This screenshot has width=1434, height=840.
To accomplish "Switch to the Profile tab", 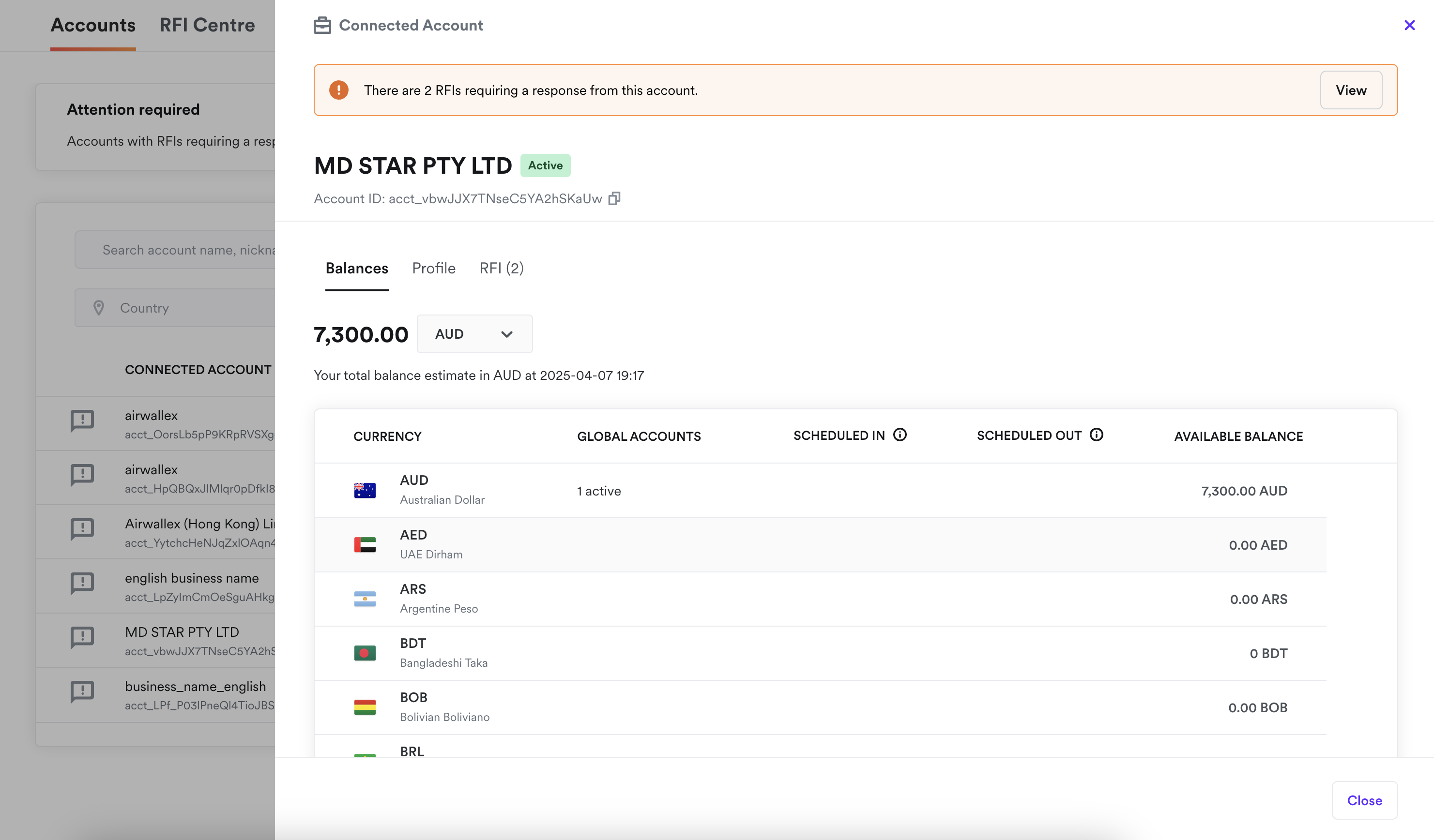I will [x=434, y=269].
